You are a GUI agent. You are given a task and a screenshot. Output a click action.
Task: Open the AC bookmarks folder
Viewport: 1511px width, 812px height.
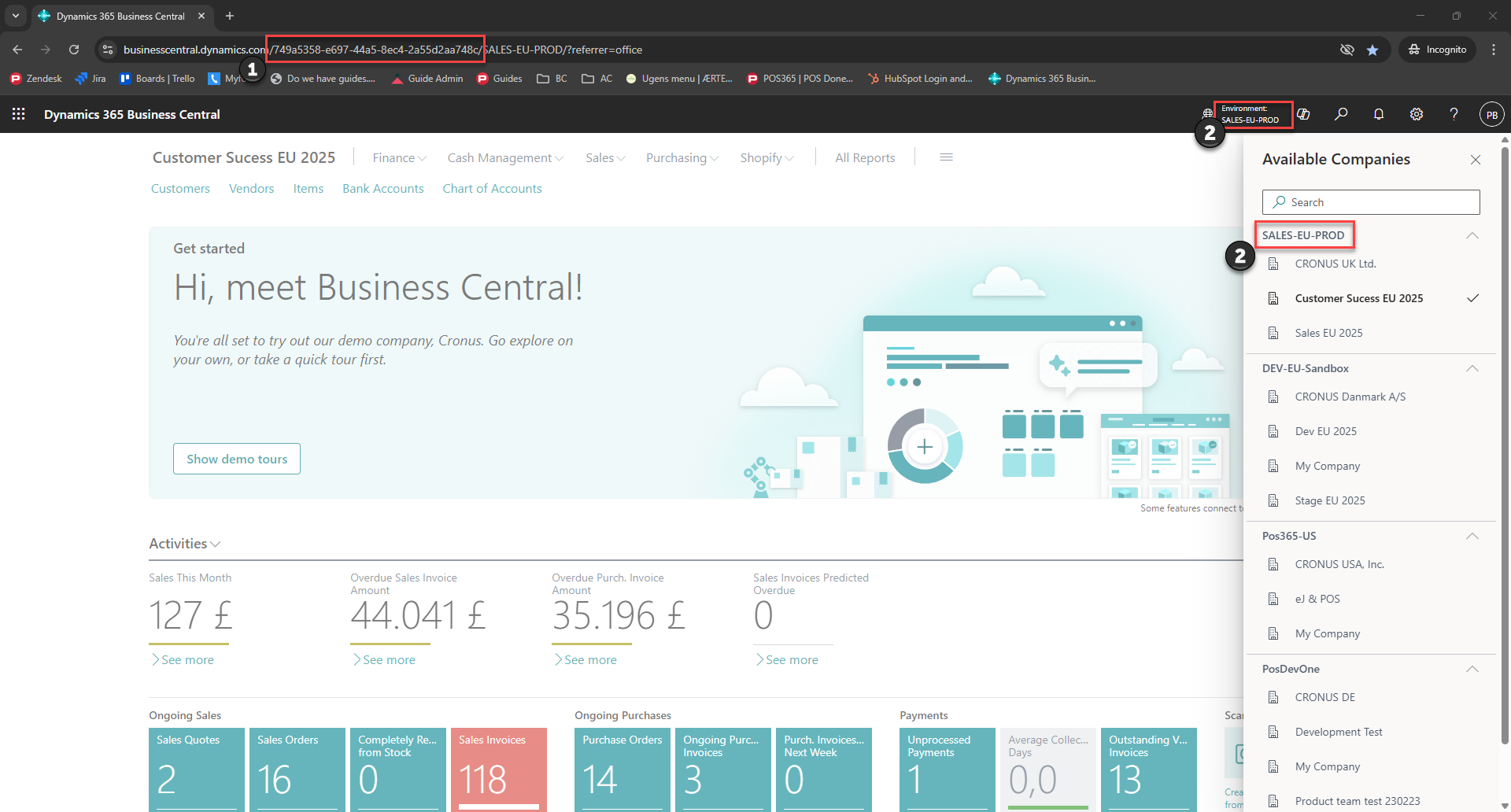coord(597,79)
